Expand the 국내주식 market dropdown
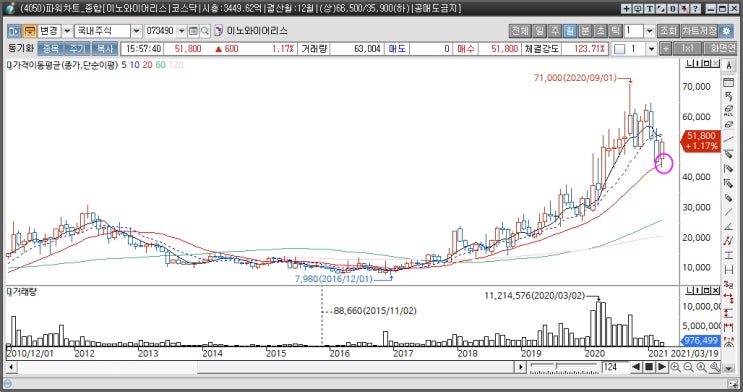 click(x=136, y=31)
